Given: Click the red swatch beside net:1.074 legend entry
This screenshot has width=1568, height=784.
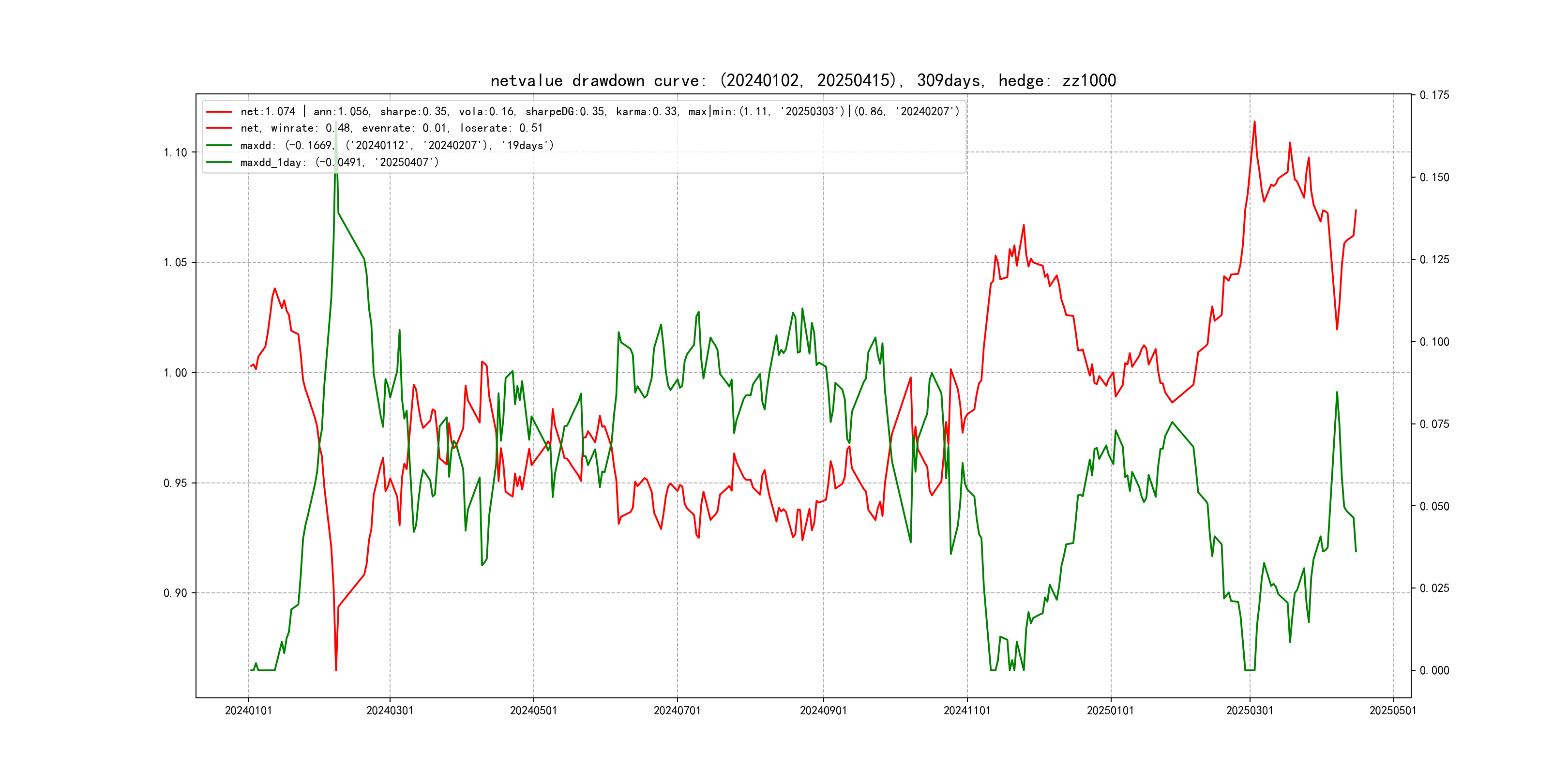Looking at the screenshot, I should [219, 112].
